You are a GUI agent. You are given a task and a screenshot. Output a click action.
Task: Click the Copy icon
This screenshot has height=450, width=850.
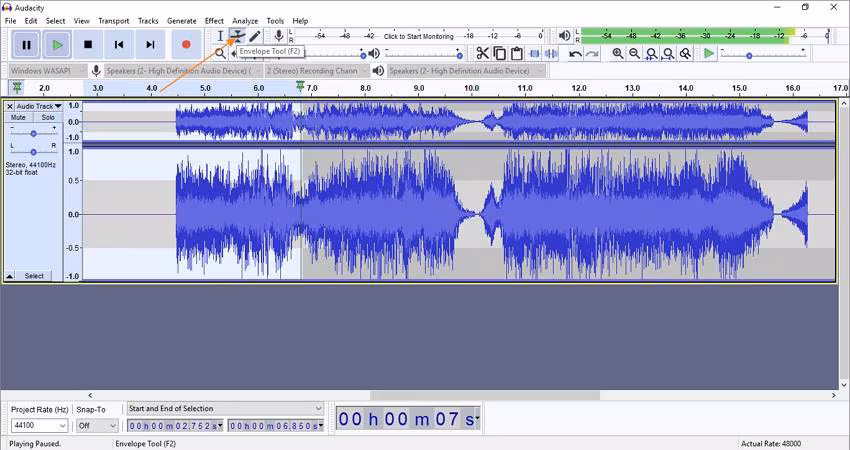click(499, 53)
